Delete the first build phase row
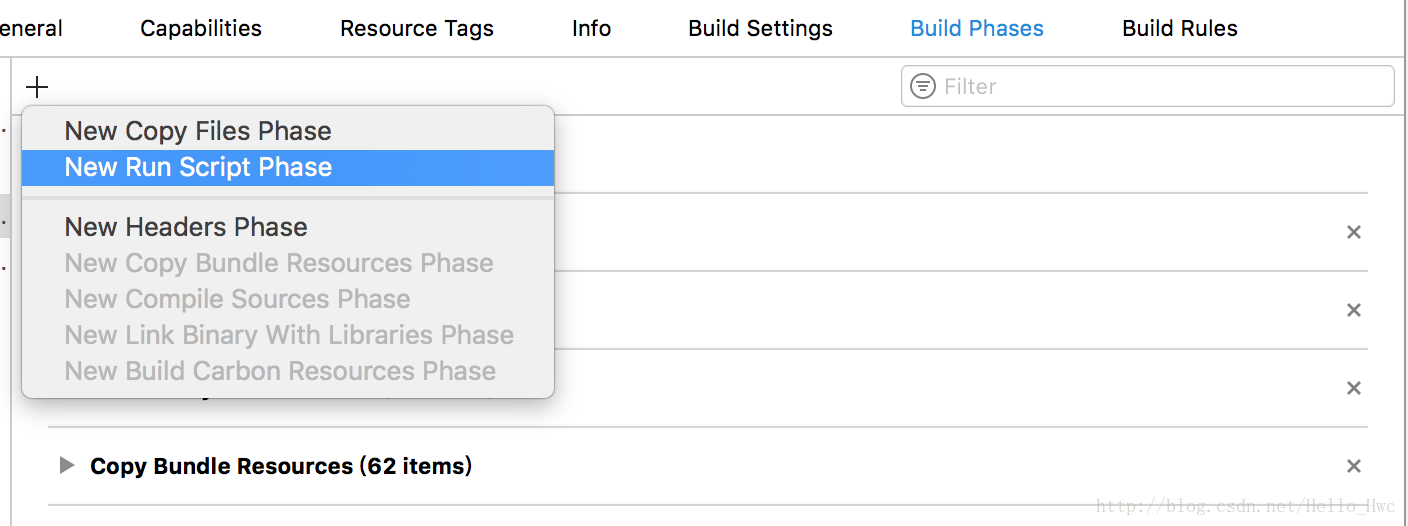 1353,232
